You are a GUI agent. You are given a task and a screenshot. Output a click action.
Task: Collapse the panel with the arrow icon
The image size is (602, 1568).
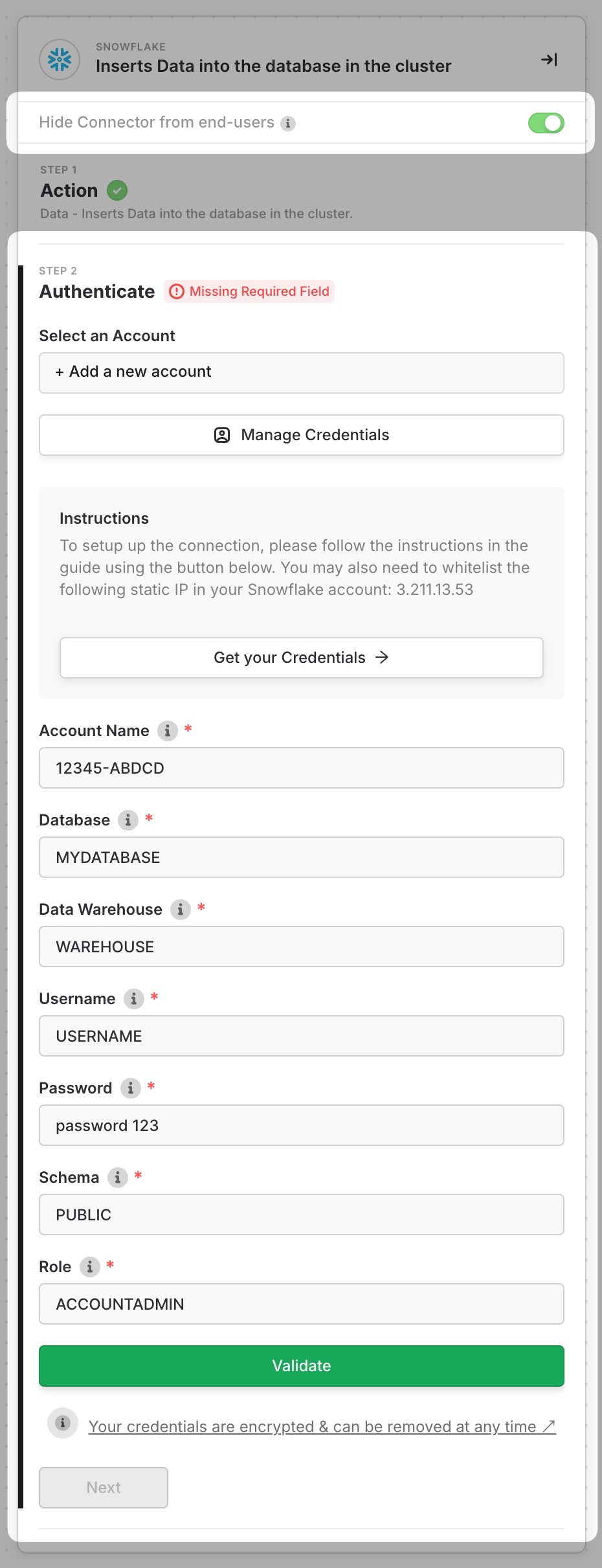(x=549, y=60)
